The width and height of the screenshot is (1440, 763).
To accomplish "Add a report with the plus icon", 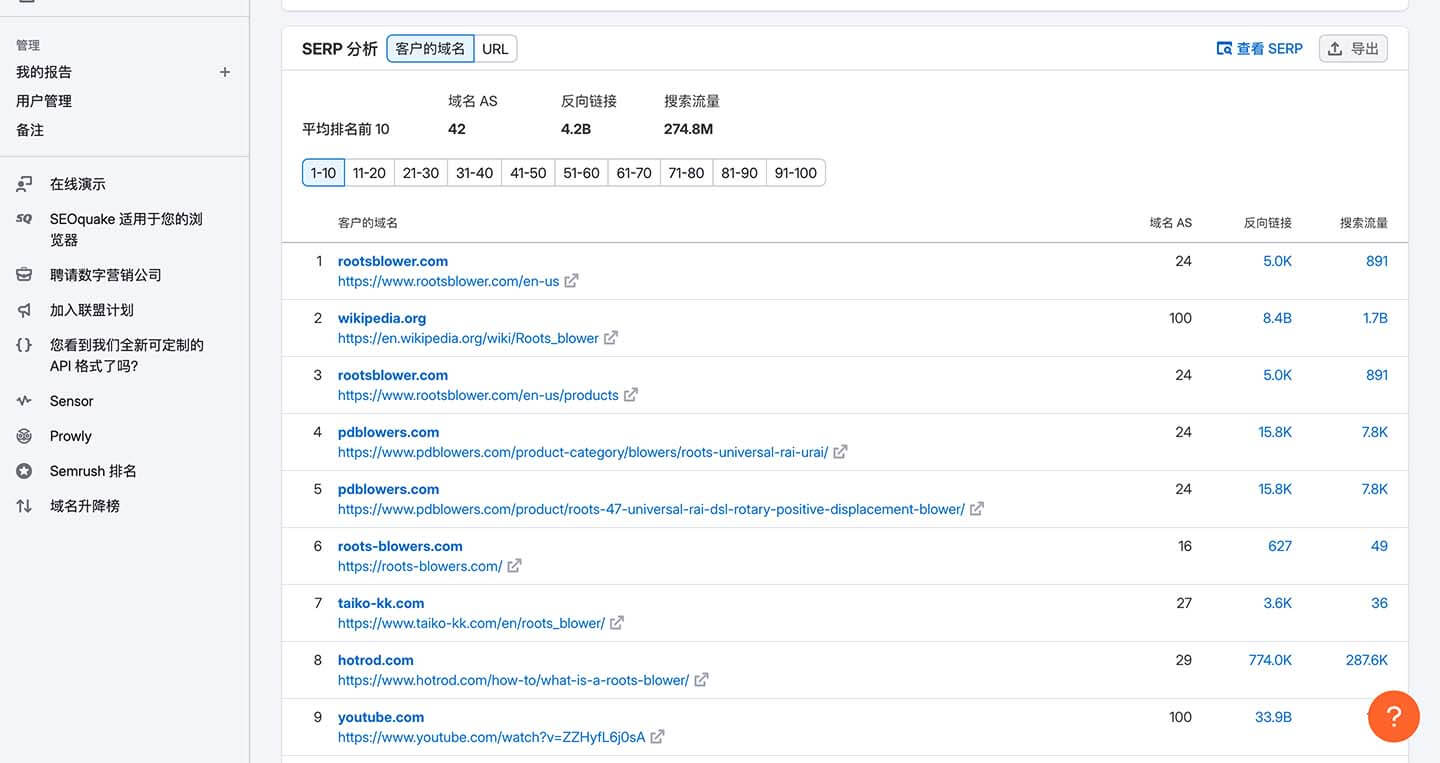I will point(225,72).
